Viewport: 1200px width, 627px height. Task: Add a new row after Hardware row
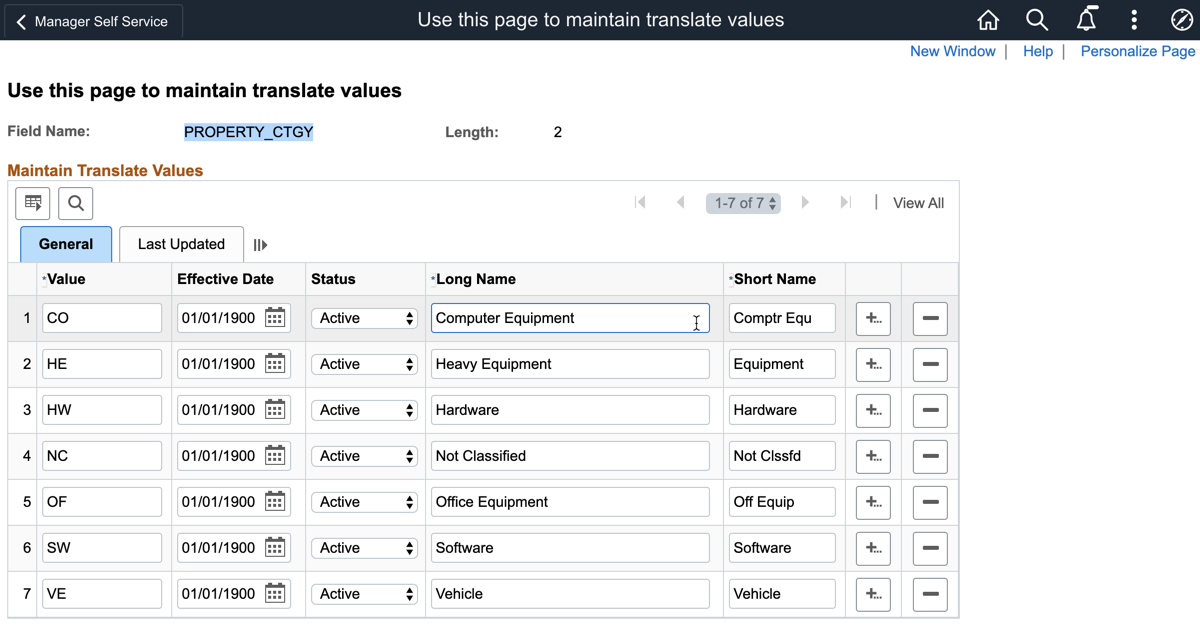873,410
